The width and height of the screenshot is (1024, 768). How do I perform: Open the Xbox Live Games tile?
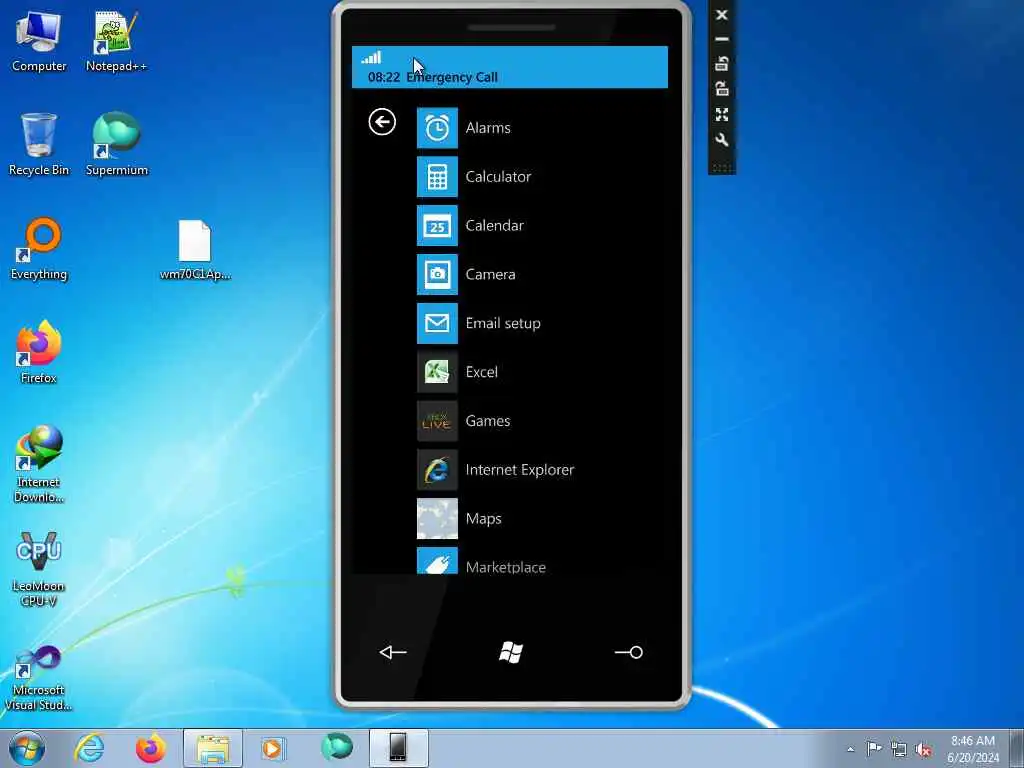click(x=437, y=421)
